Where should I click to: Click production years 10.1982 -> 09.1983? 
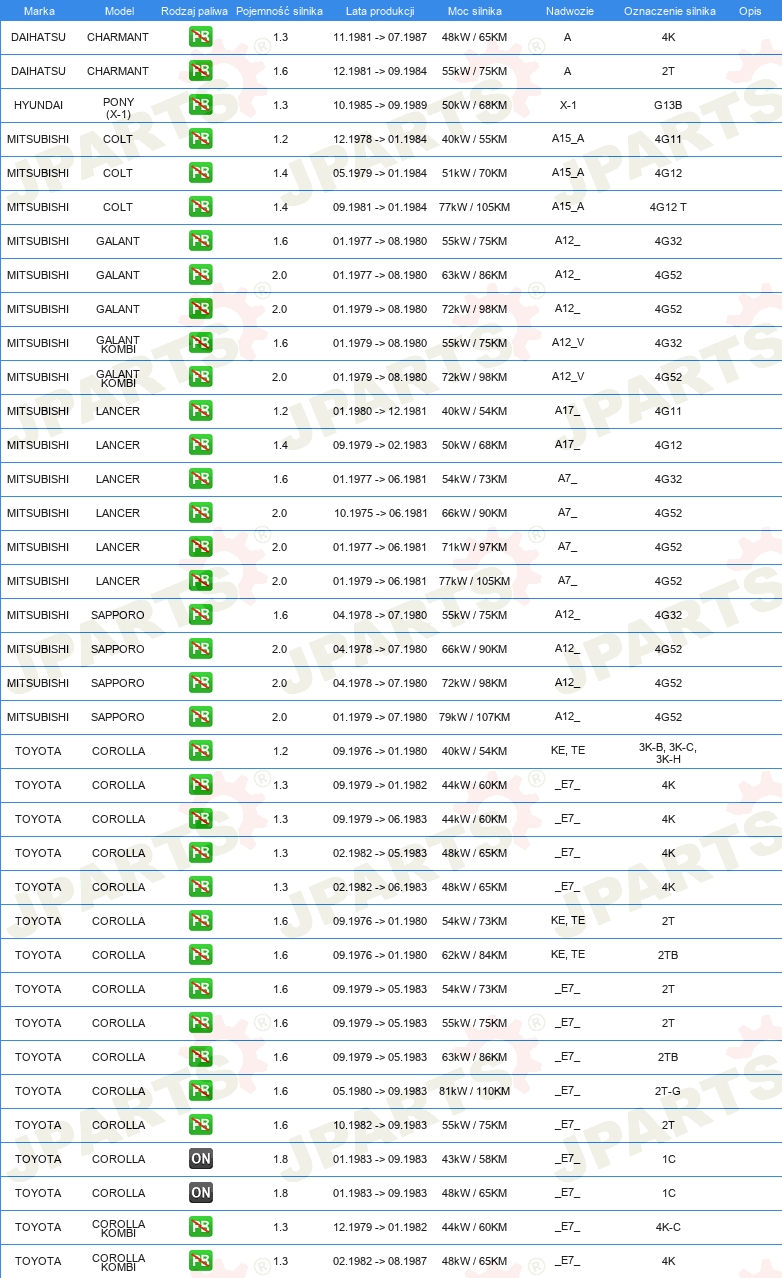coord(380,1125)
